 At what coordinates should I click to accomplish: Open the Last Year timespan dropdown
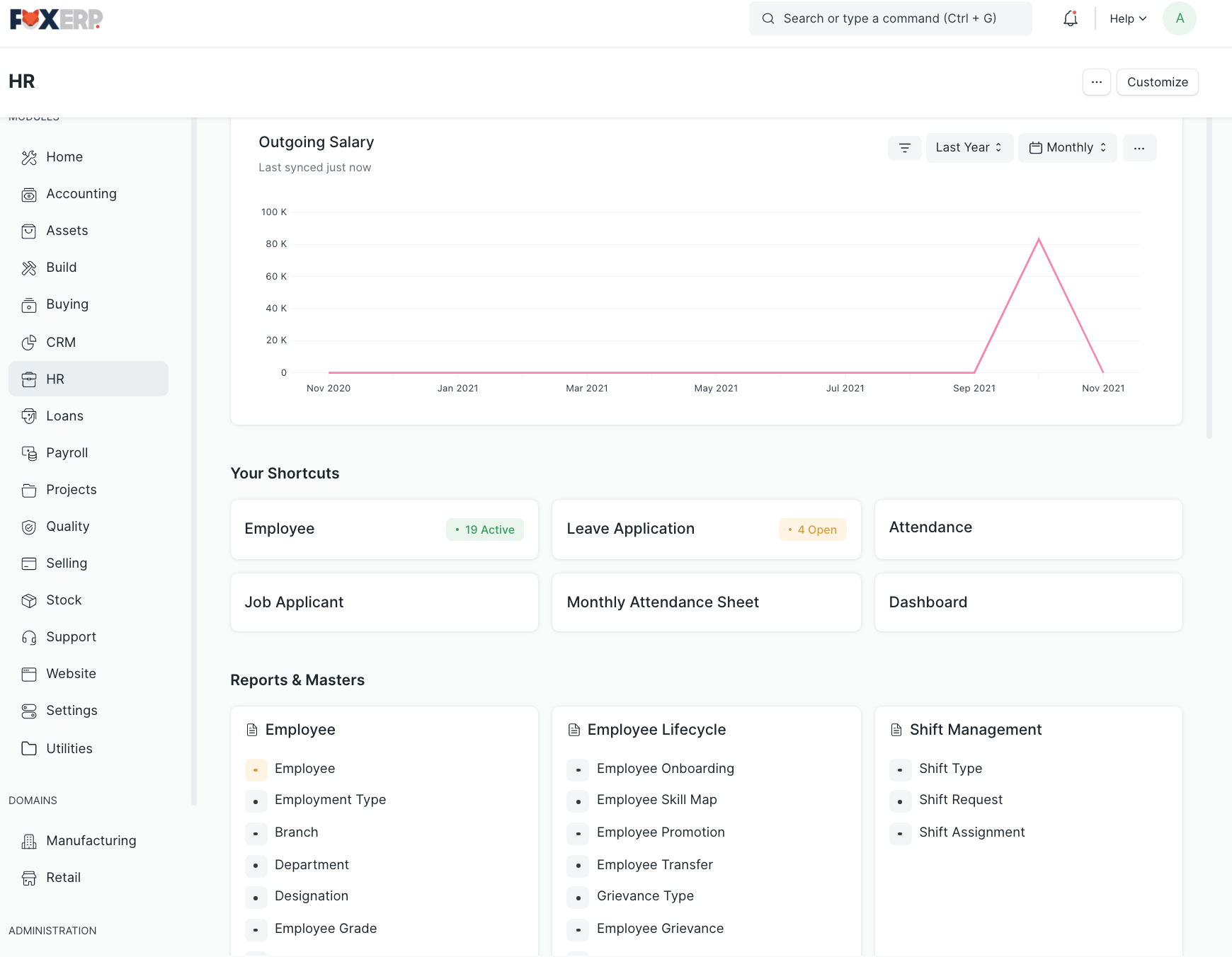[969, 147]
